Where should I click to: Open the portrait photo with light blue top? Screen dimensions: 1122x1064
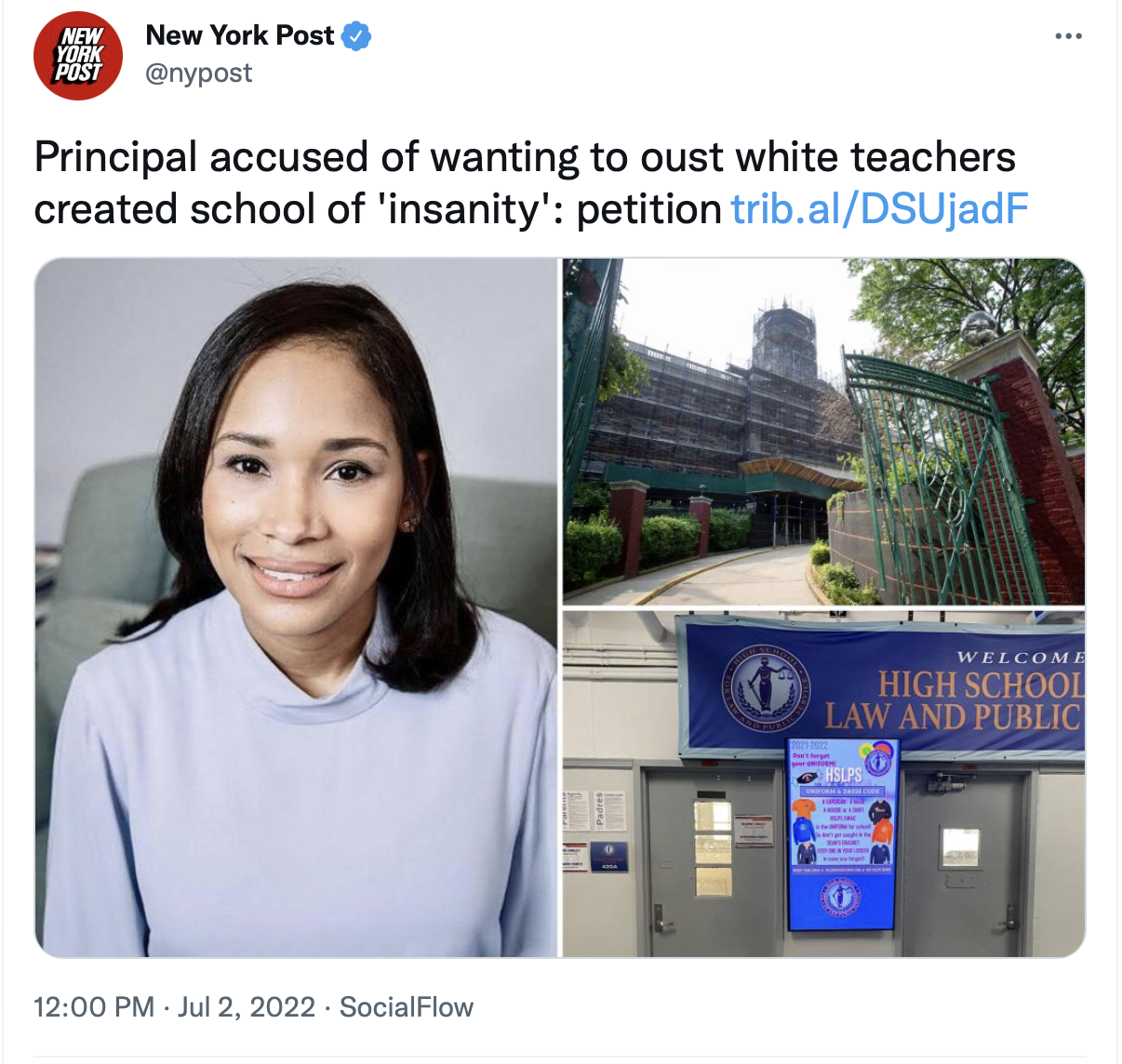point(296,607)
